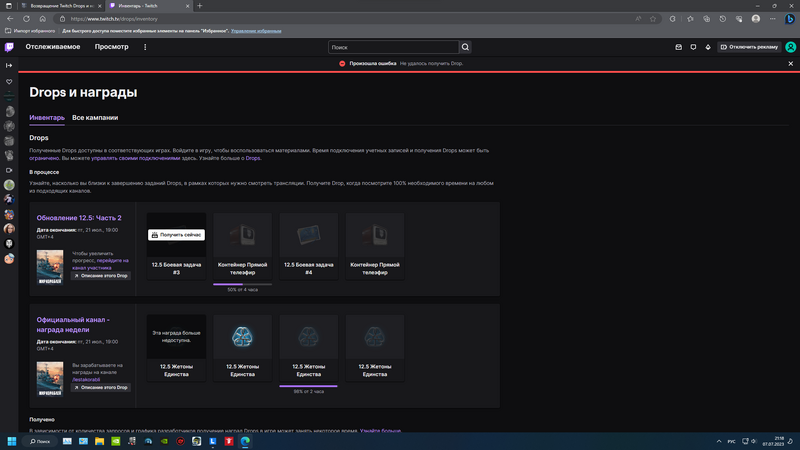800x450 pixels.
Task: Open the whispers chat bubble icon
Action: pyautogui.click(x=693, y=47)
